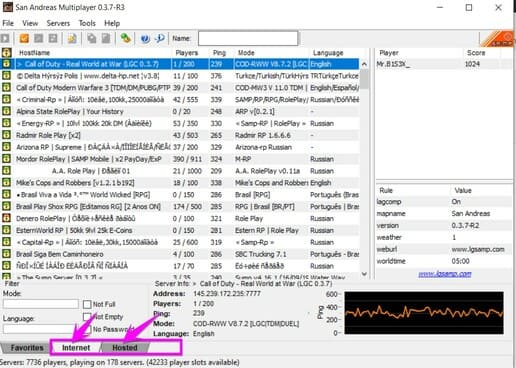Sort servers by the Players column header

tap(190, 53)
